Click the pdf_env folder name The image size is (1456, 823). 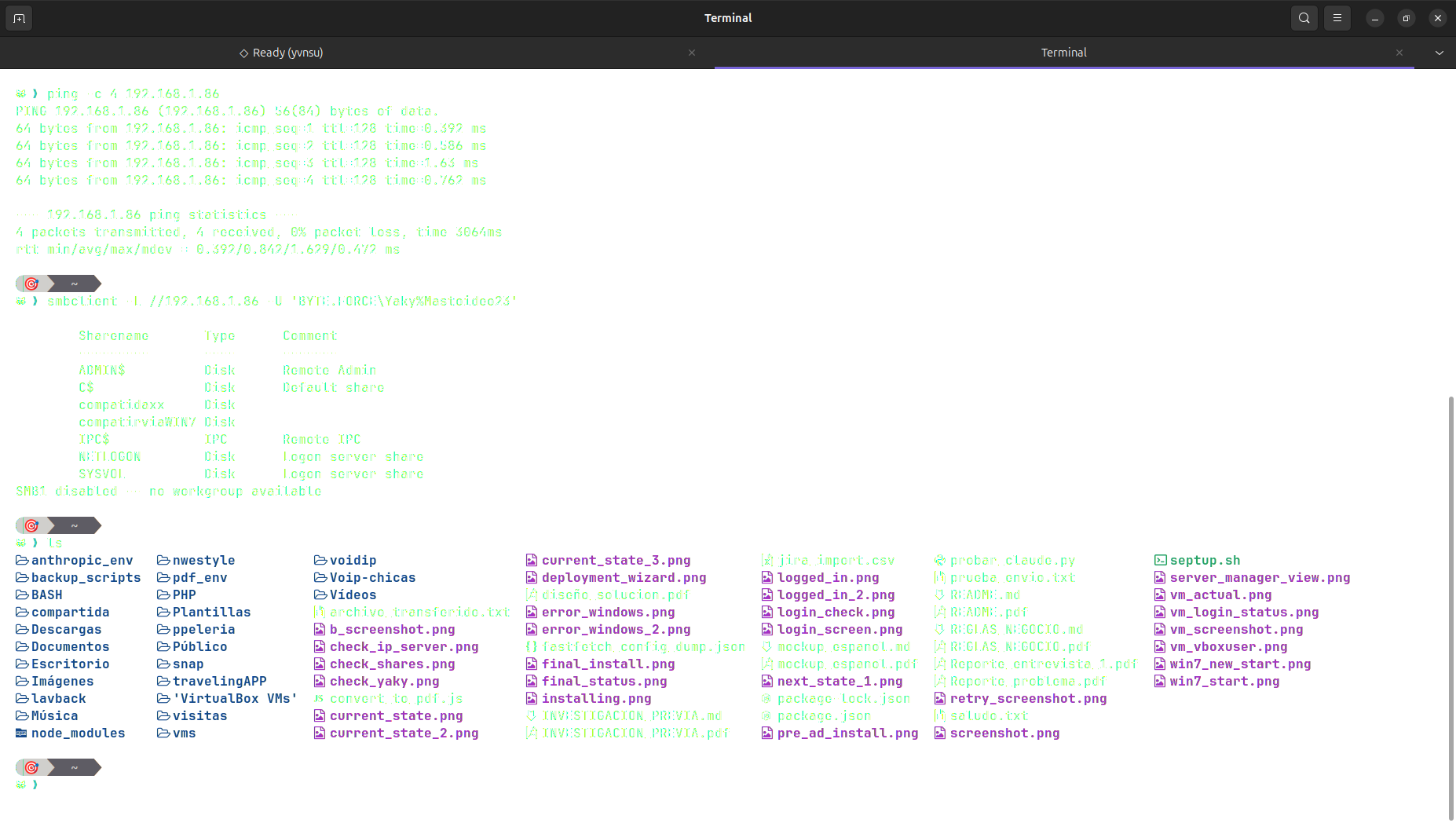(x=200, y=577)
